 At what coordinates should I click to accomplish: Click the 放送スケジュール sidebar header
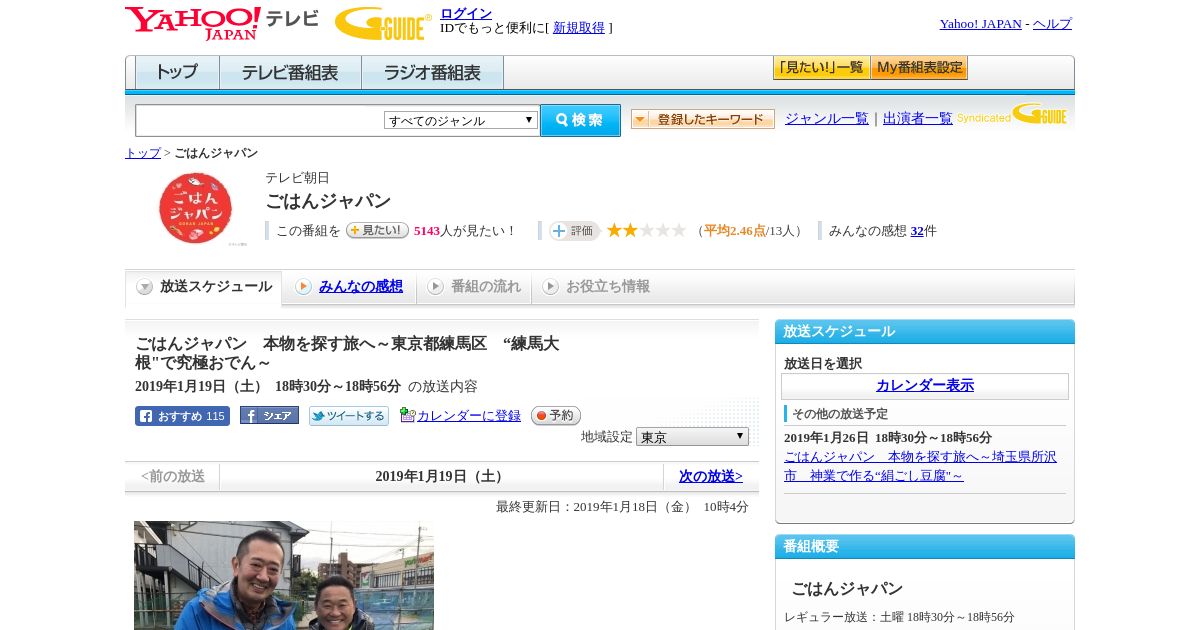(x=925, y=331)
